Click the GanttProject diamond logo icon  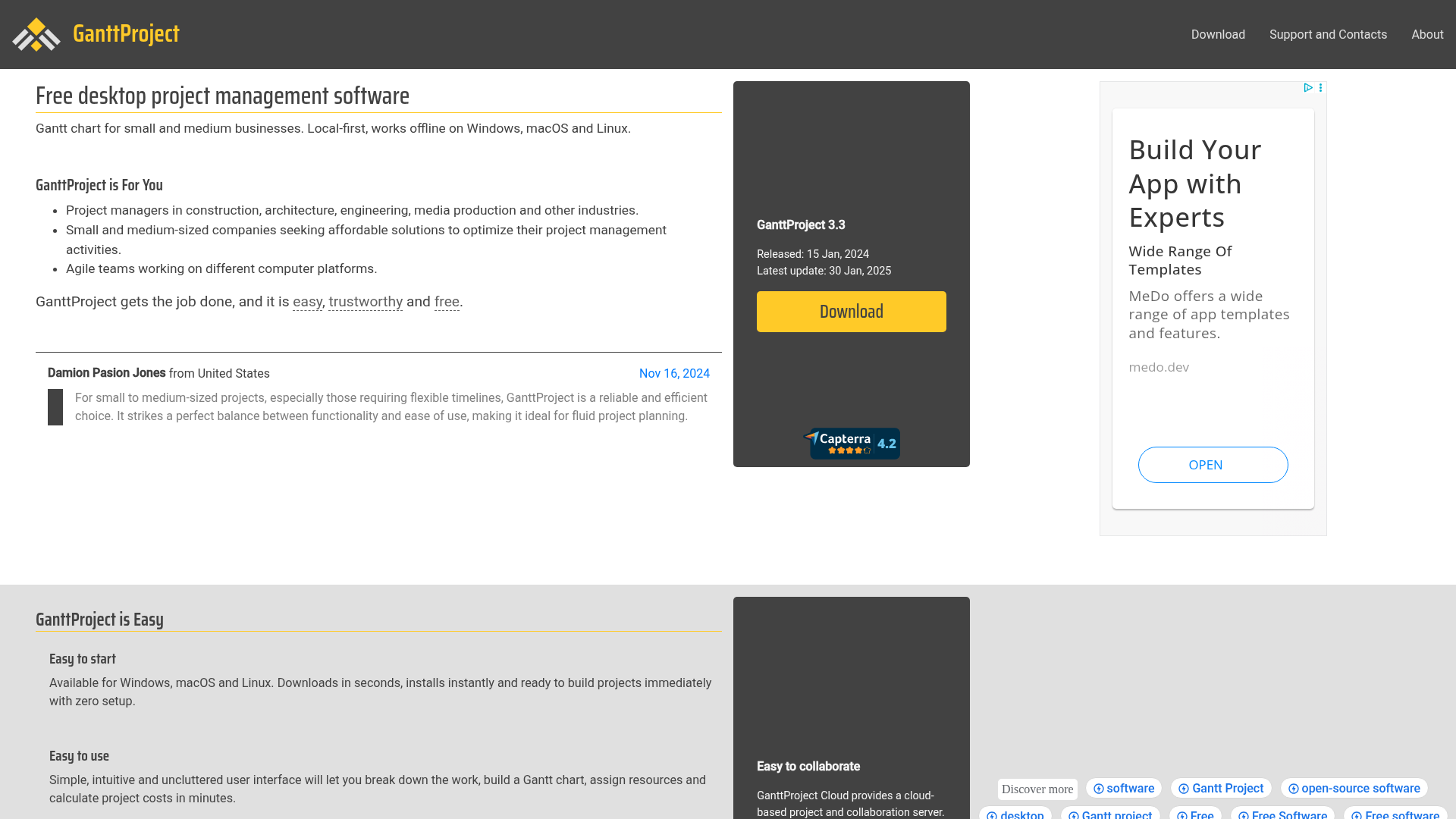coord(36,34)
